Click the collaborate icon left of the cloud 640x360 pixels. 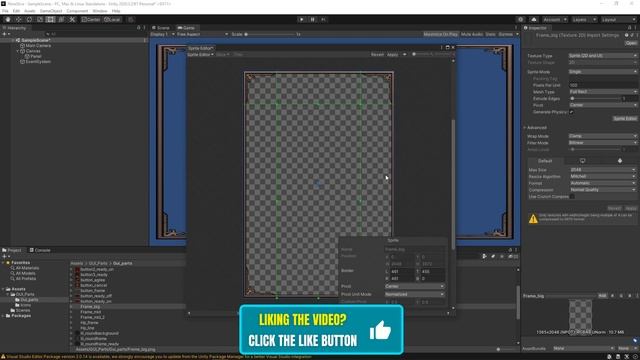(520, 20)
